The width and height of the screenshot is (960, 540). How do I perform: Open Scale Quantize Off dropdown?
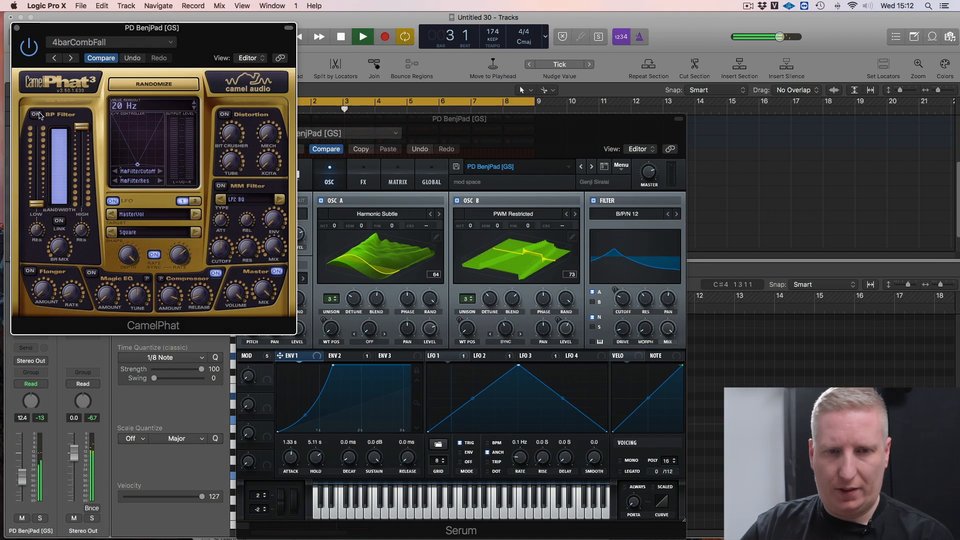(133, 438)
